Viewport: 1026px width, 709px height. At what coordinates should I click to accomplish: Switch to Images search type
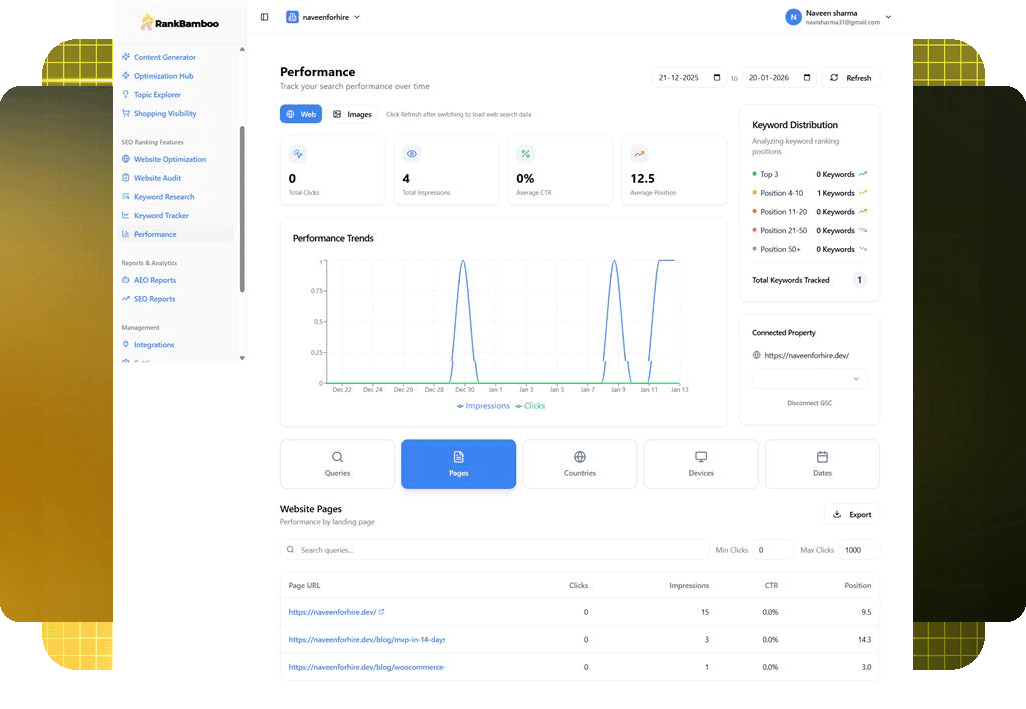coord(352,114)
